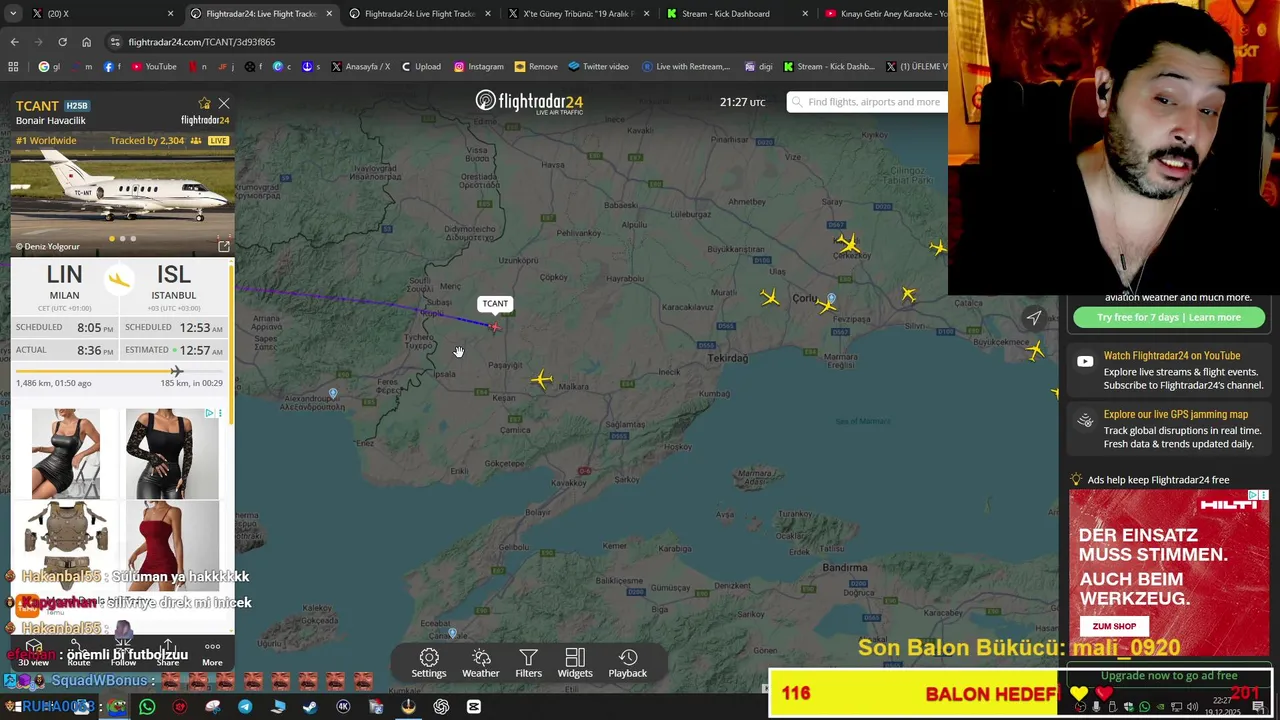1280x720 pixels.
Task: Go back in browser
Action: click(x=14, y=42)
